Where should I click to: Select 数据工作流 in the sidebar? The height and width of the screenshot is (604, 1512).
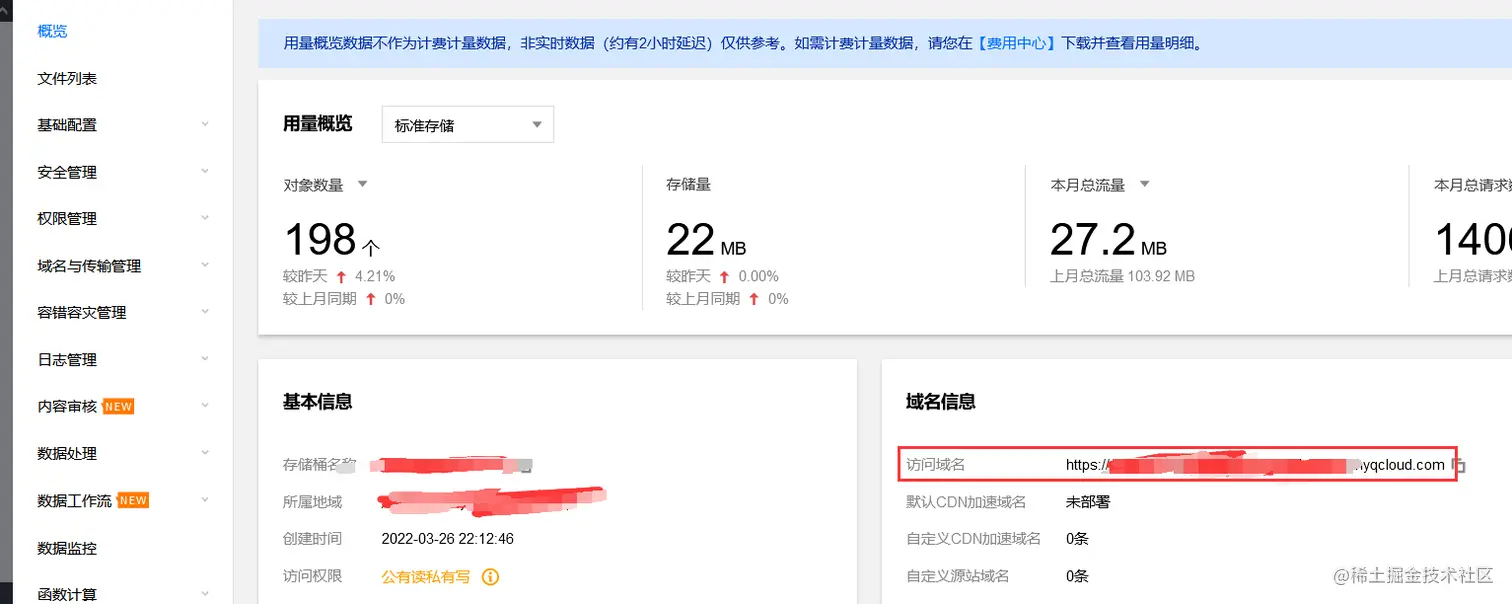[74, 500]
